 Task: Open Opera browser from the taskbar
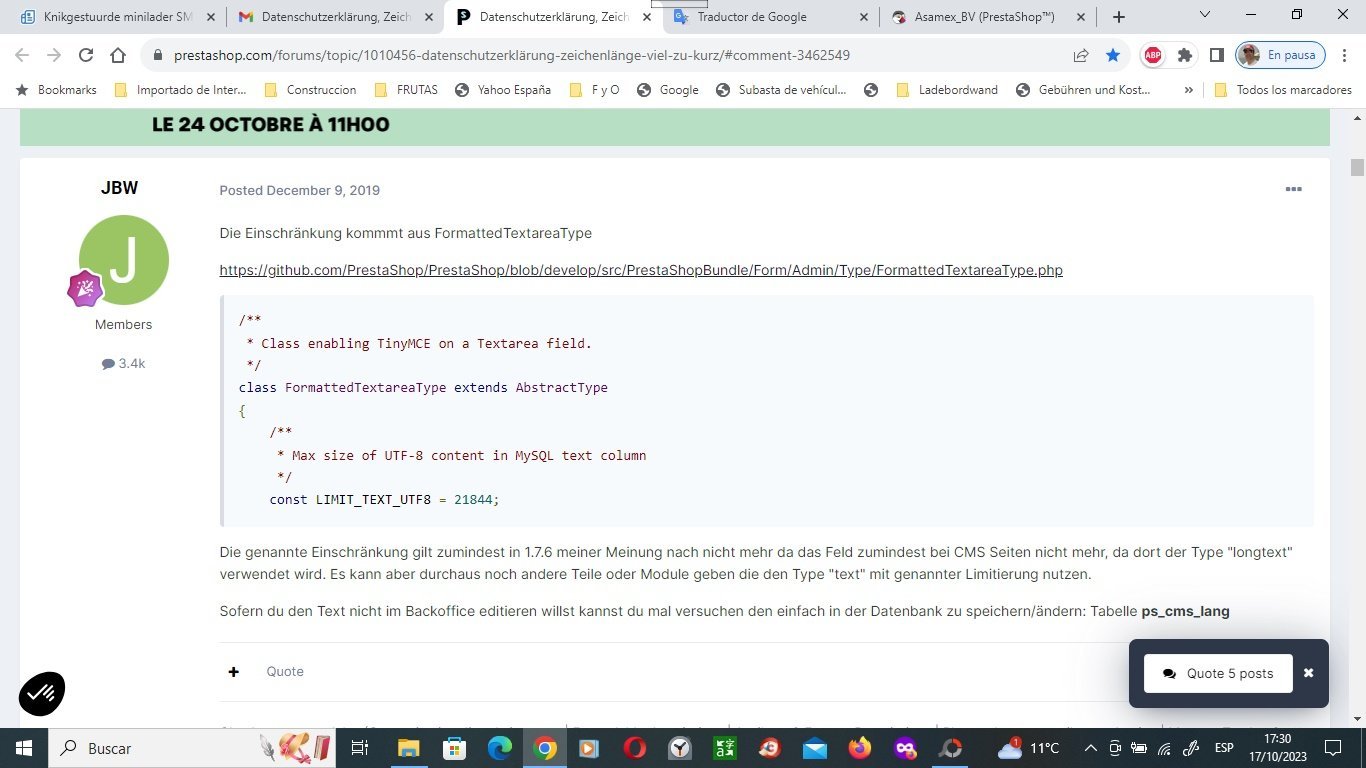click(x=634, y=748)
